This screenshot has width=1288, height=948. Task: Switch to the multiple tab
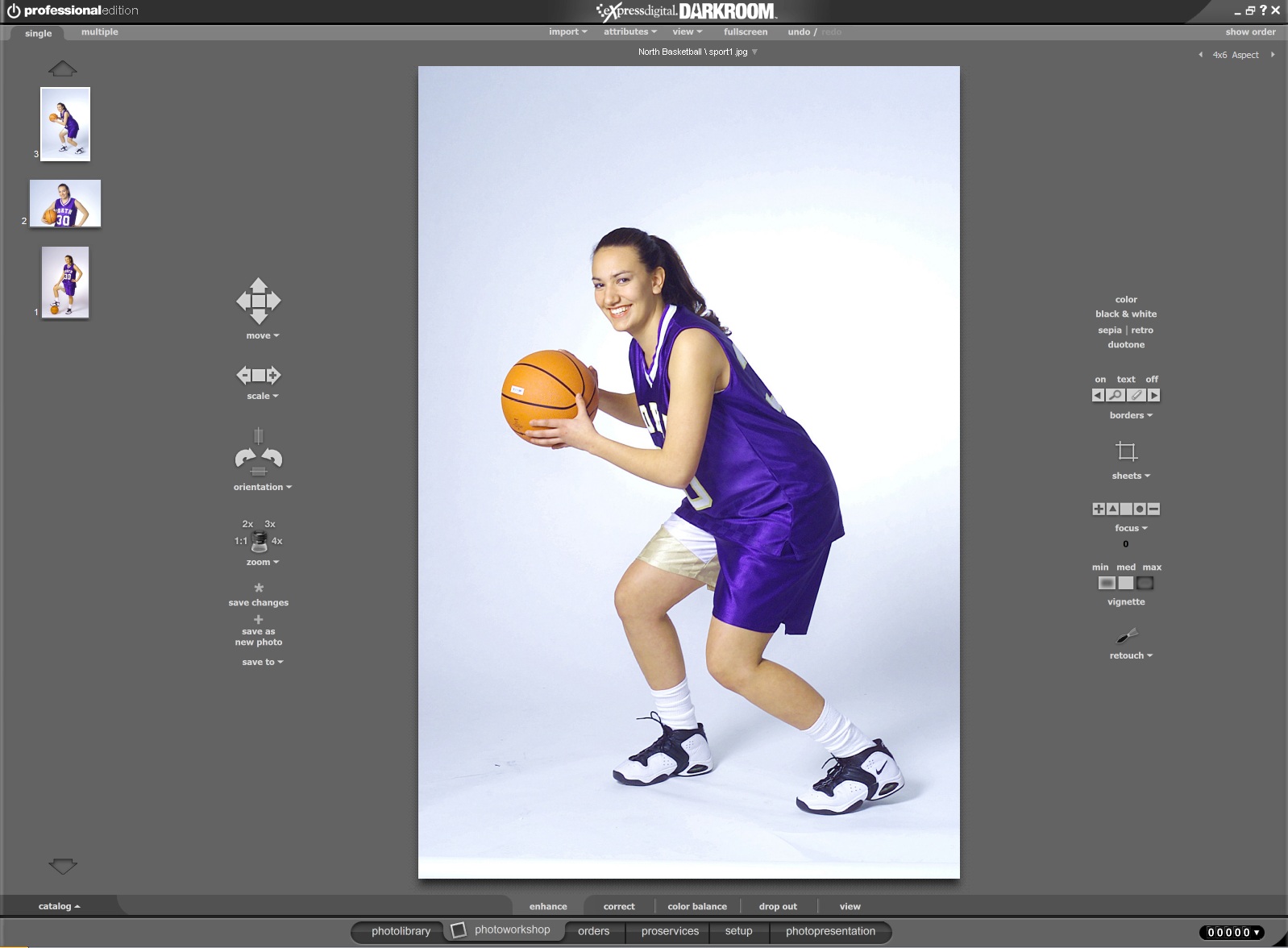point(100,32)
